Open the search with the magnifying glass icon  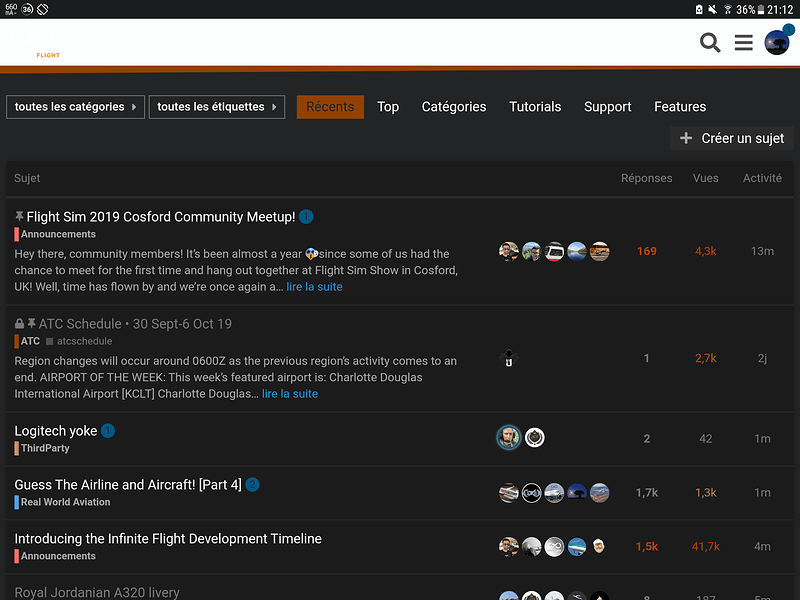(710, 43)
